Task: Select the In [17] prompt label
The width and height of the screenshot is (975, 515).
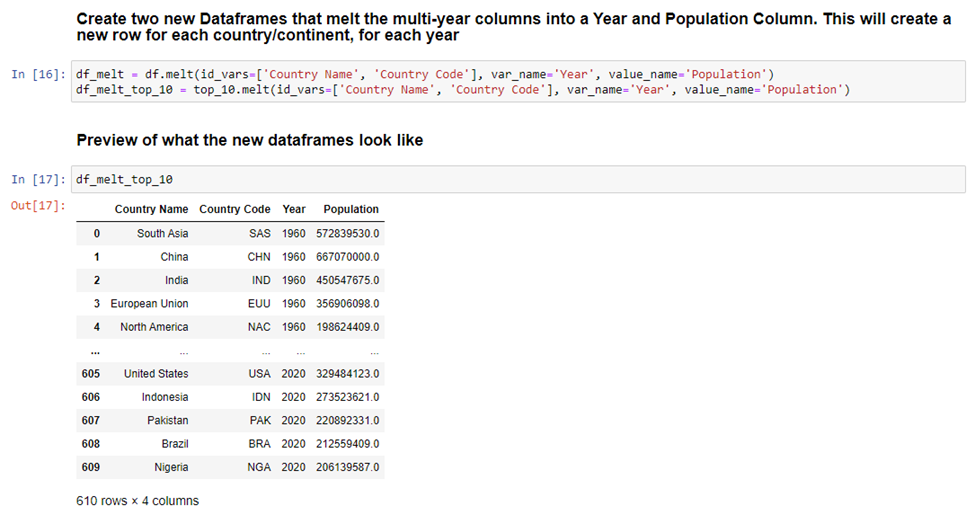Action: coord(39,179)
